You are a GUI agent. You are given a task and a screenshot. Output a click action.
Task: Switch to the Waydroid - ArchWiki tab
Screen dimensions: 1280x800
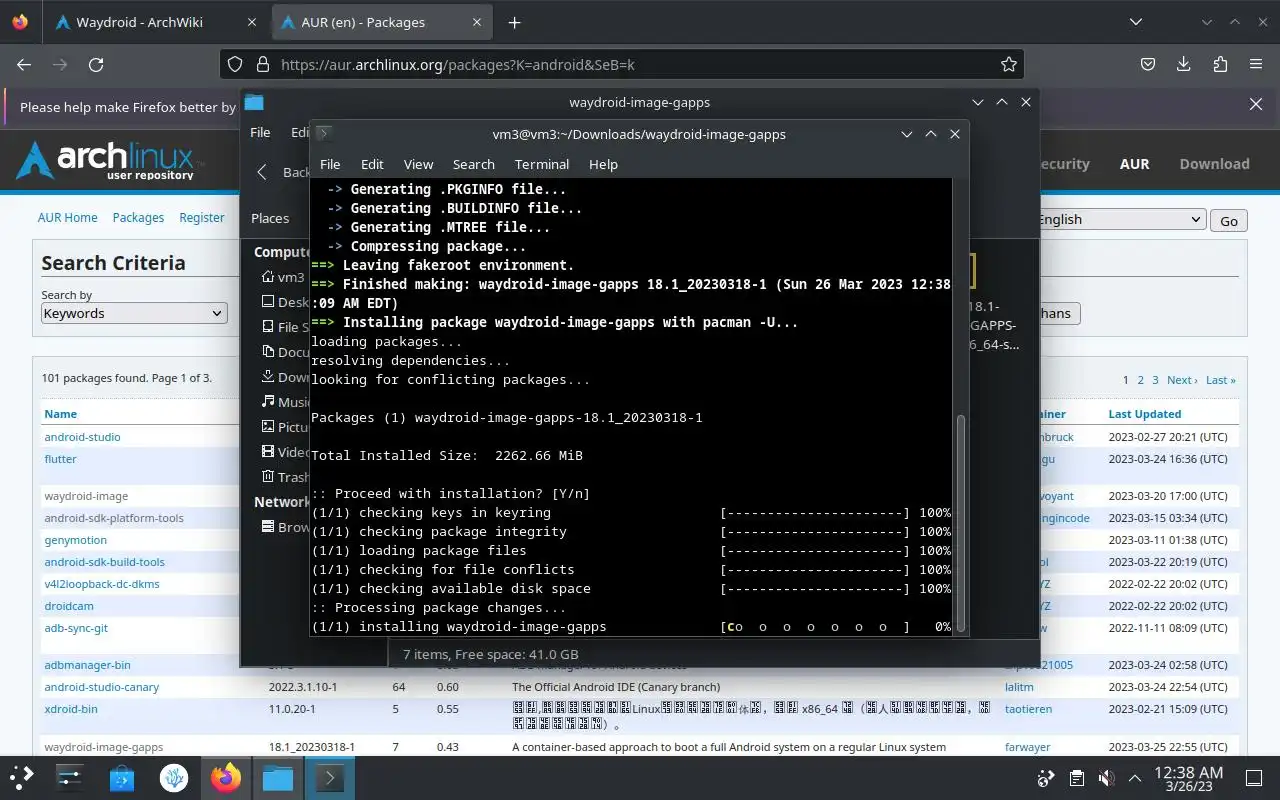[155, 22]
